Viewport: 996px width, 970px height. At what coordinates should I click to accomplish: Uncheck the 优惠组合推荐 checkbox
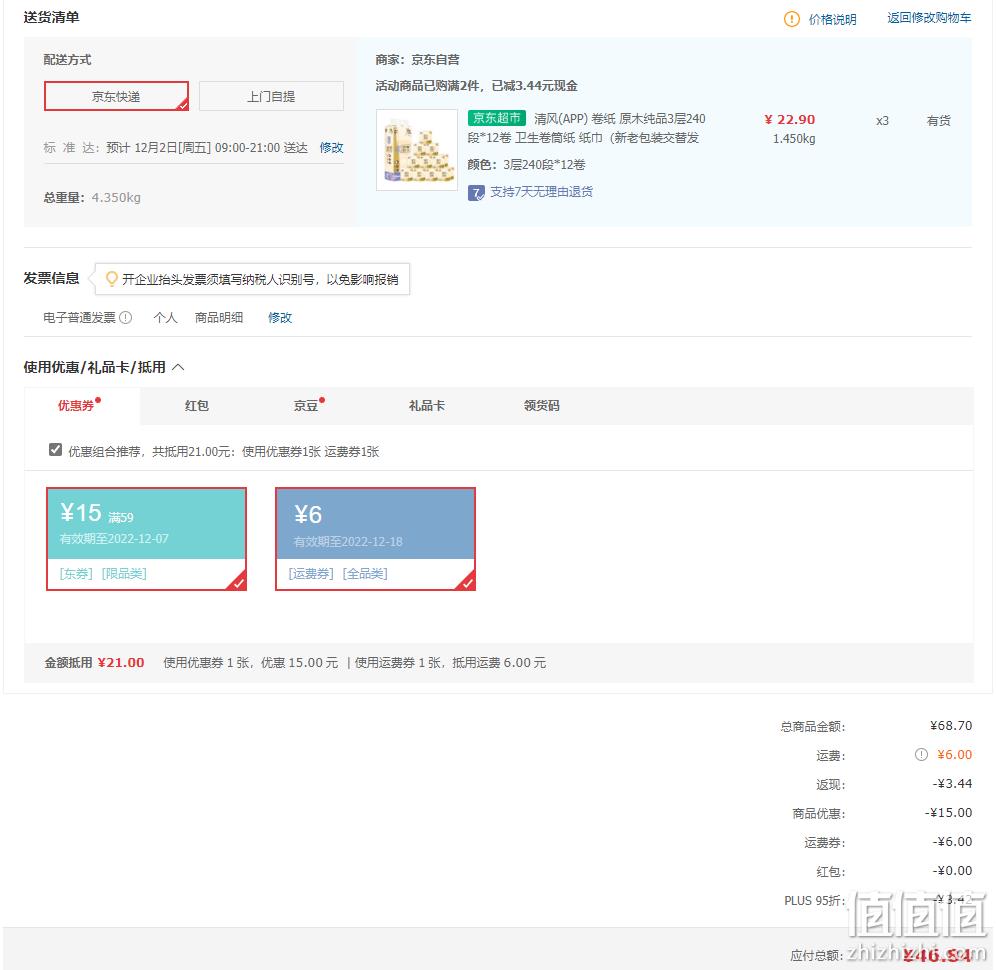coord(55,450)
